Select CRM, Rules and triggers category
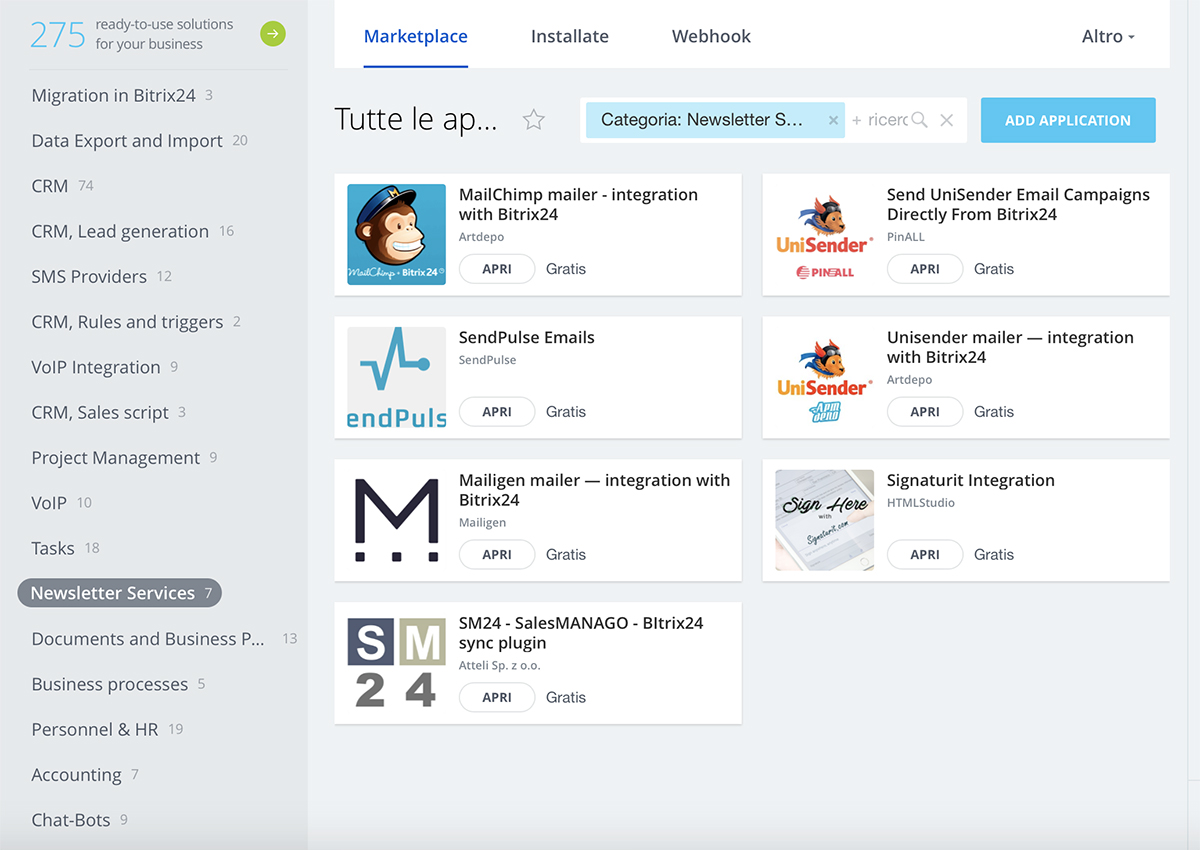This screenshot has width=1200, height=850. 136,322
